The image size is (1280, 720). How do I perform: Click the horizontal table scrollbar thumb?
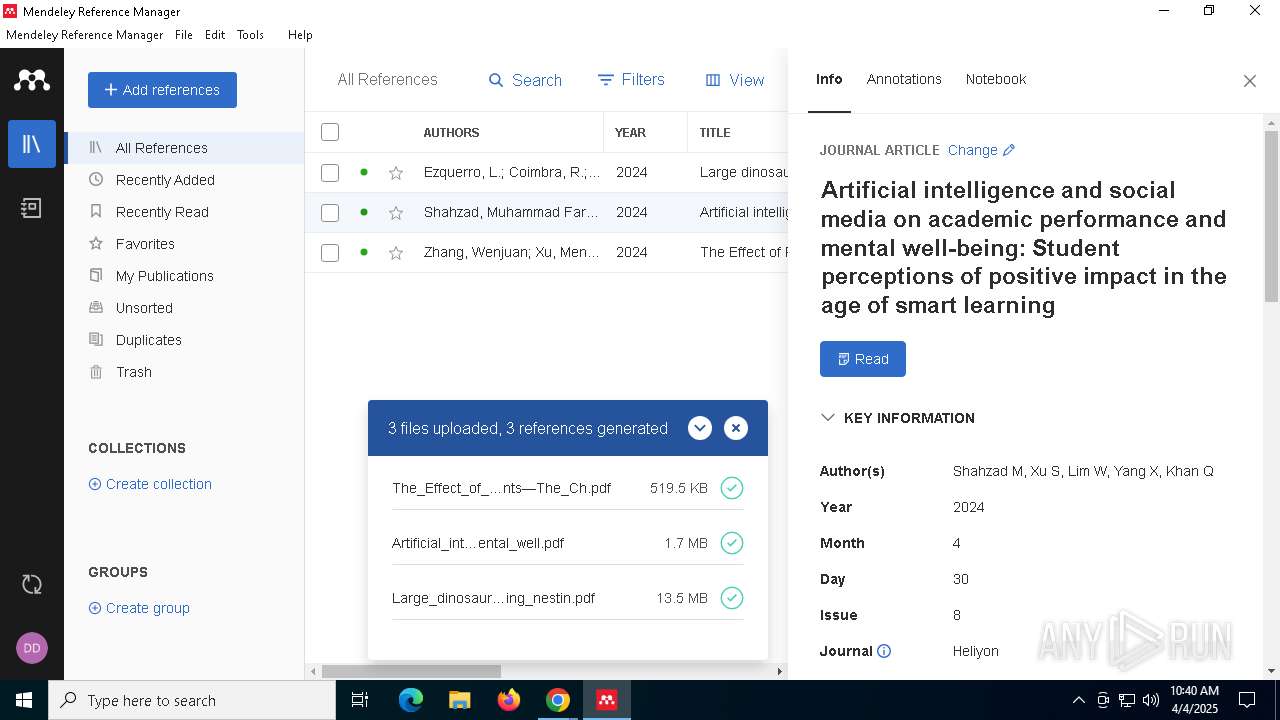(411, 671)
